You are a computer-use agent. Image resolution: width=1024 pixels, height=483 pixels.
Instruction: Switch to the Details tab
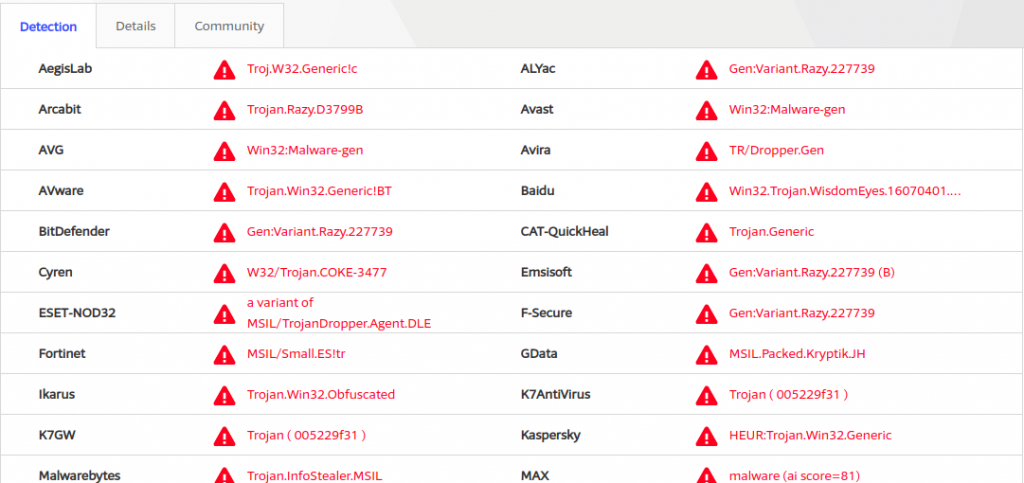[135, 26]
